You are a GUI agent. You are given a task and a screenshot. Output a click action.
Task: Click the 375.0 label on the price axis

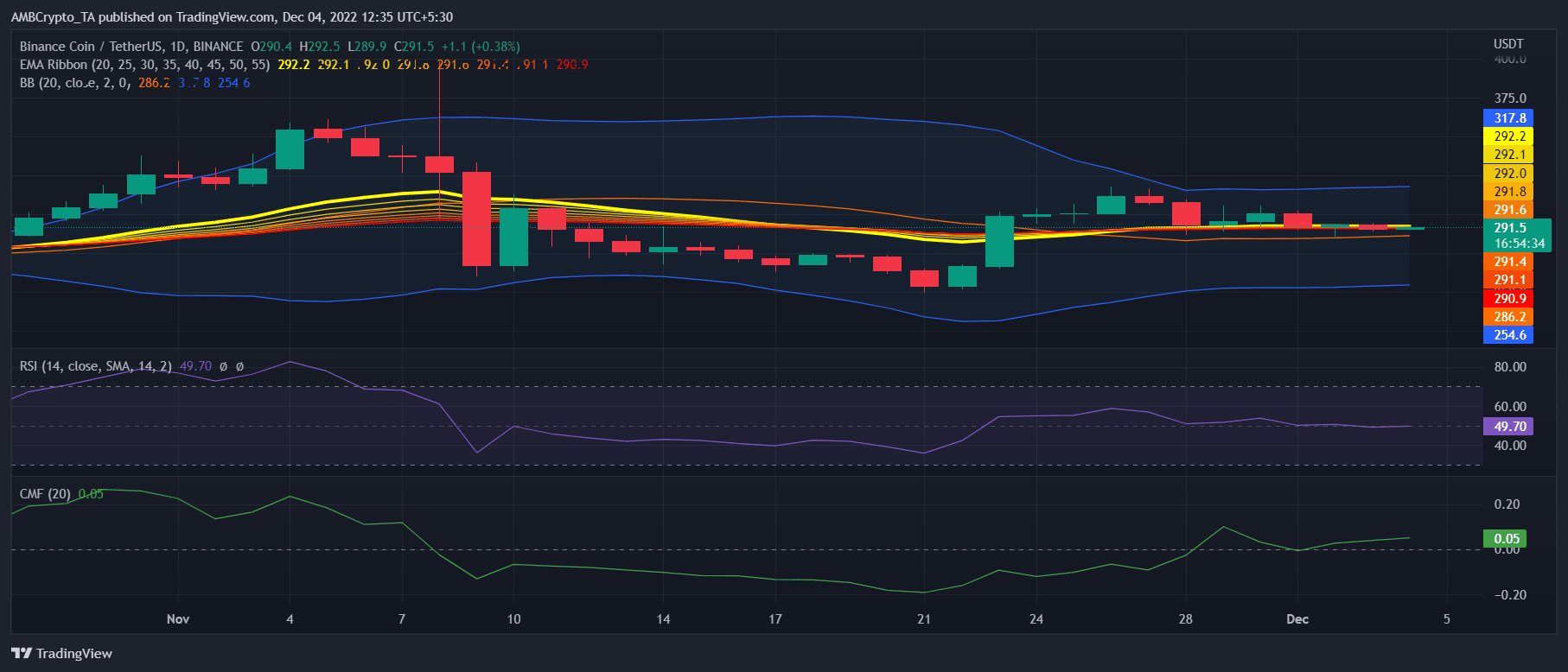pos(1510,98)
